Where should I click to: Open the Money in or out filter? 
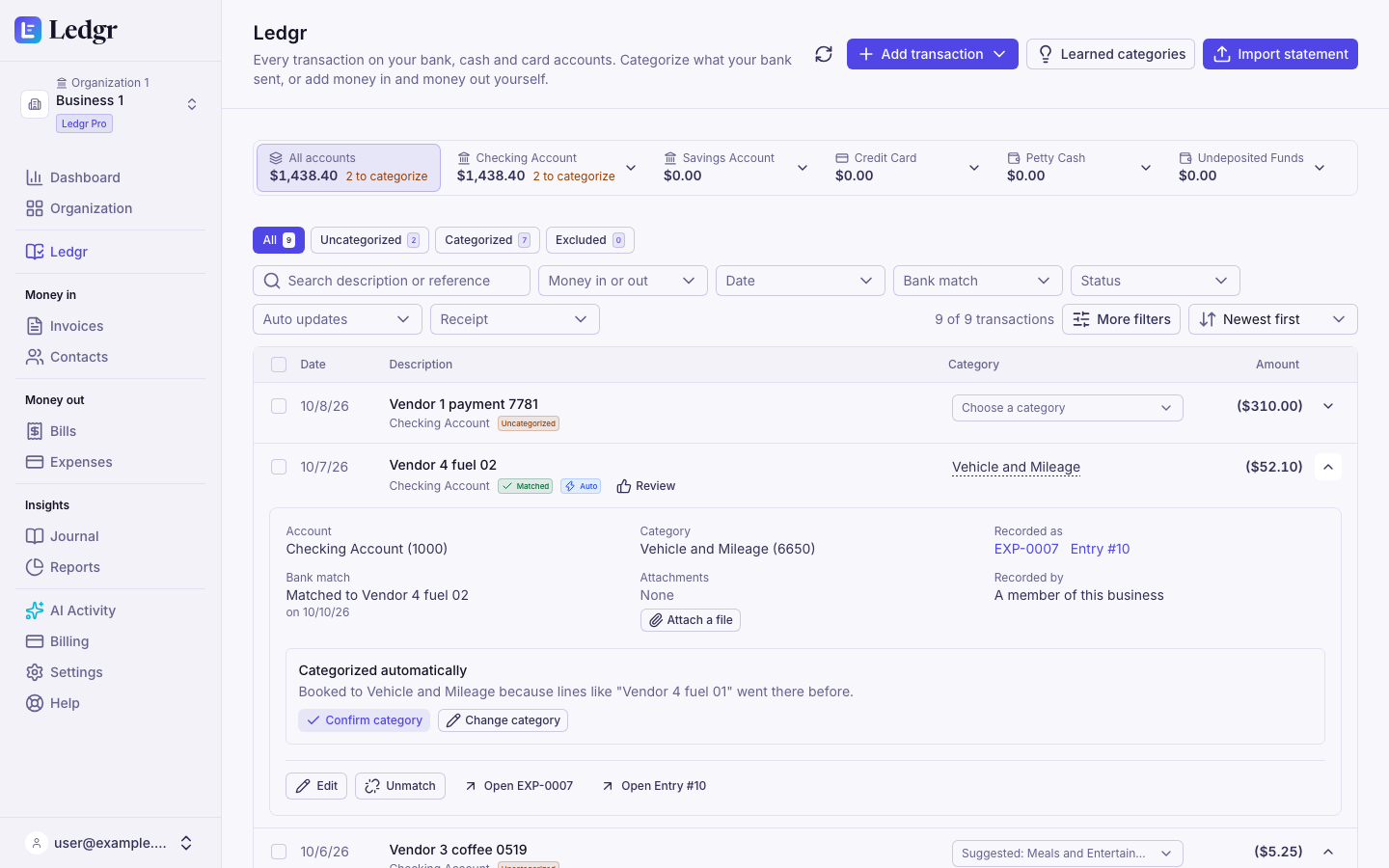click(623, 281)
